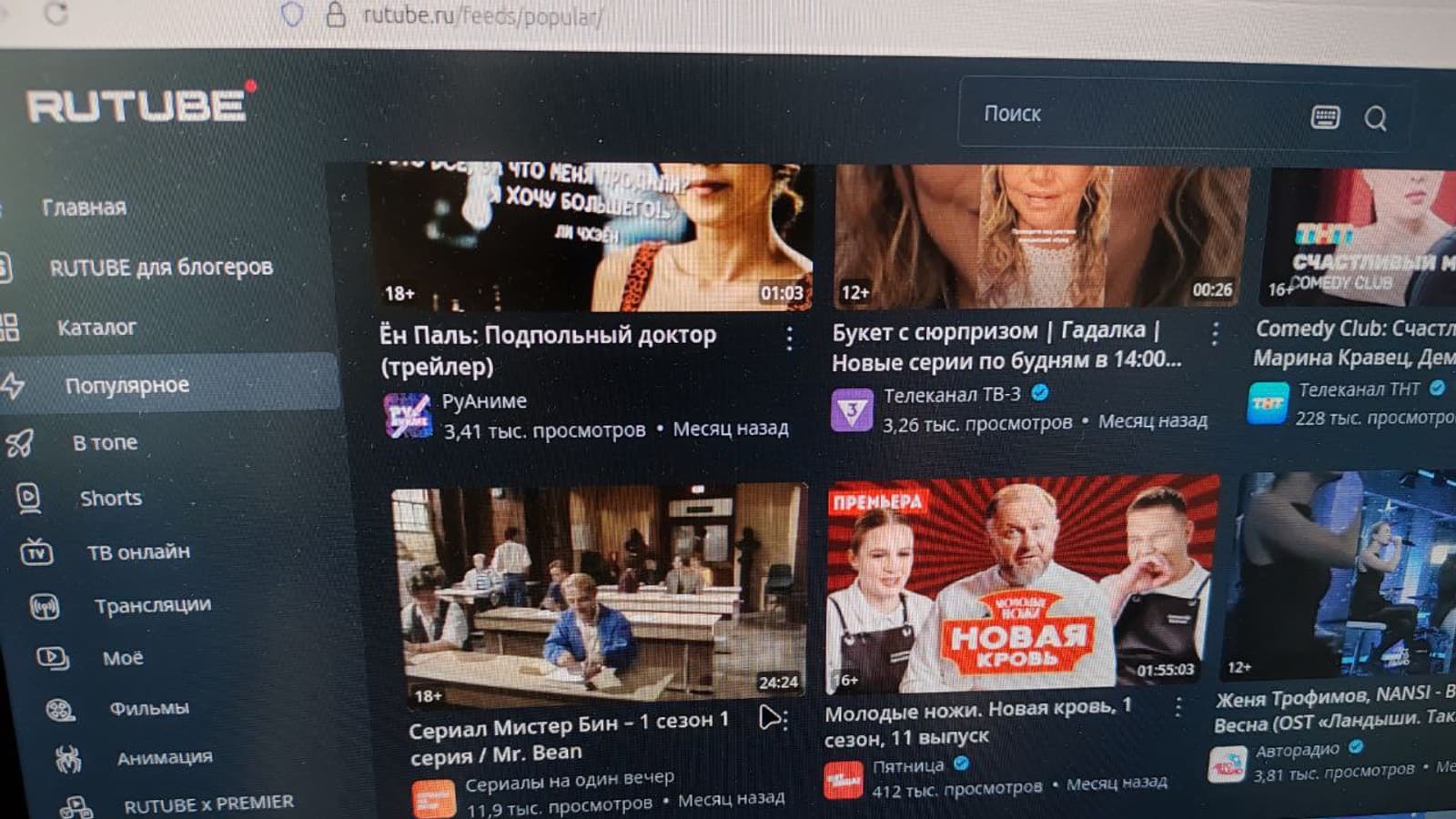1456x819 pixels.
Task: Click the lock icon in address bar
Action: (336, 15)
